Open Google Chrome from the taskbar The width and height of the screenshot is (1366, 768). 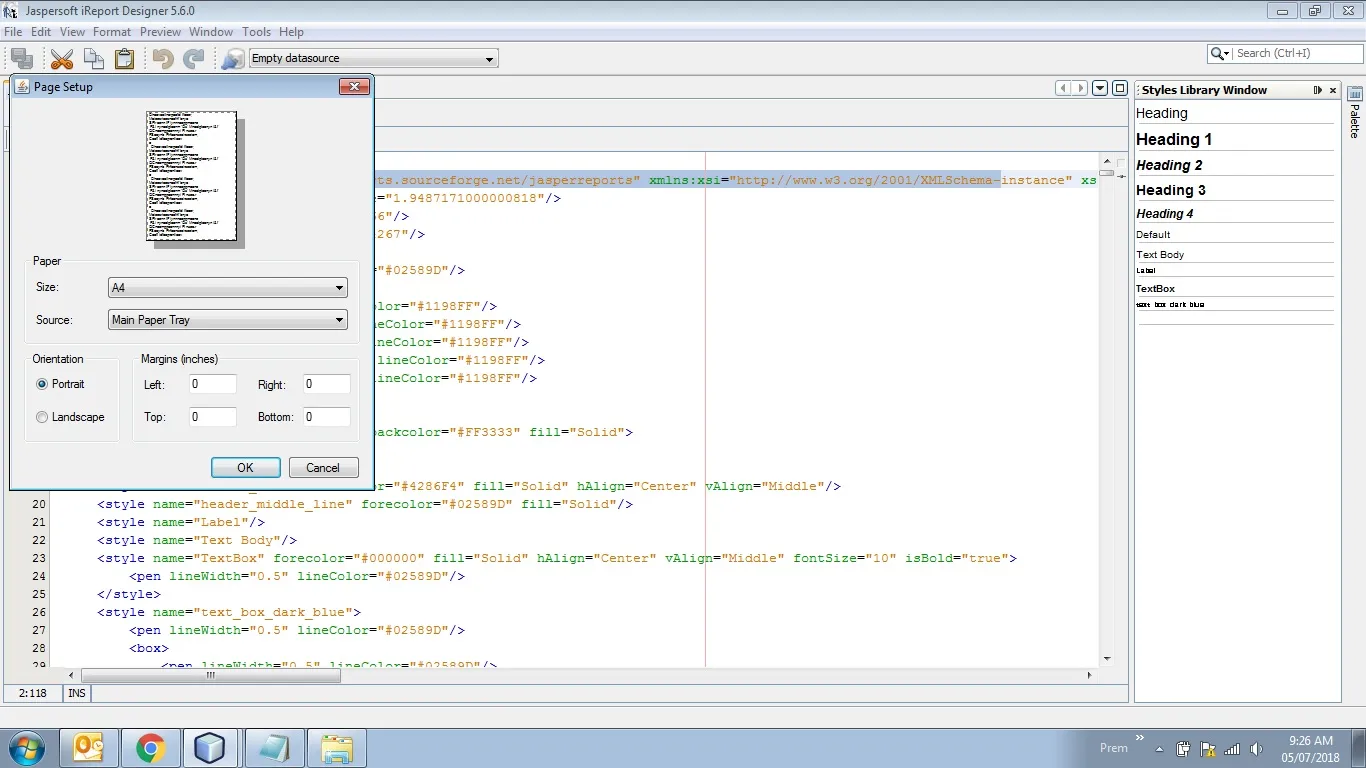pos(150,748)
